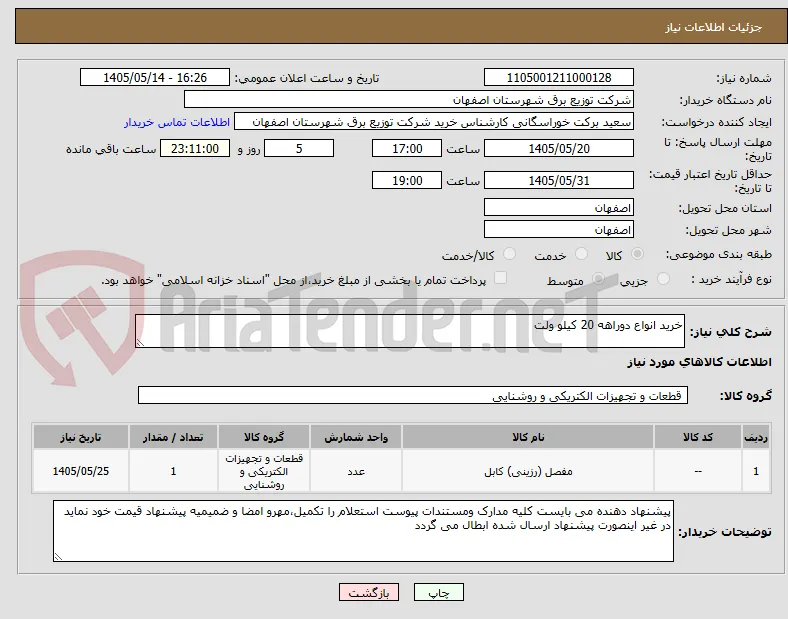Click the تاریخ نیاز column header
The width and height of the screenshot is (788, 619).
81,437
